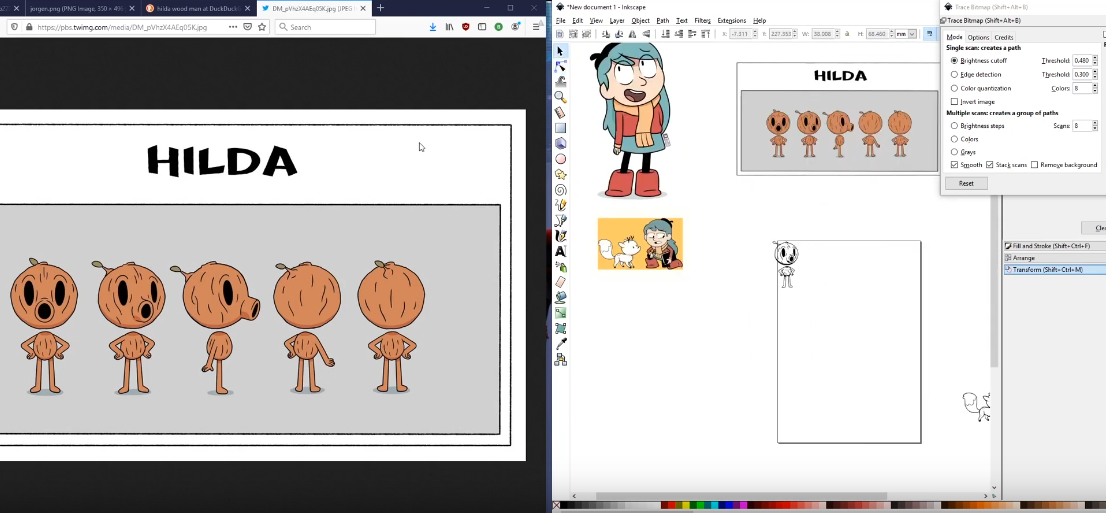The height and width of the screenshot is (513, 1106).
Task: Select the Text tool in Inkscape
Action: point(561,251)
